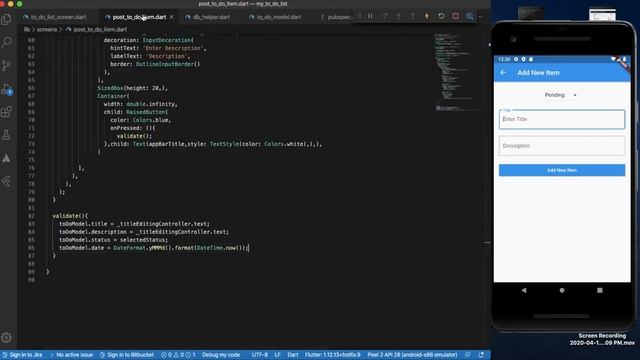Viewport: 640px width, 360px height.
Task: Click Sign in to Bitbucket in status bar
Action: pos(127,355)
